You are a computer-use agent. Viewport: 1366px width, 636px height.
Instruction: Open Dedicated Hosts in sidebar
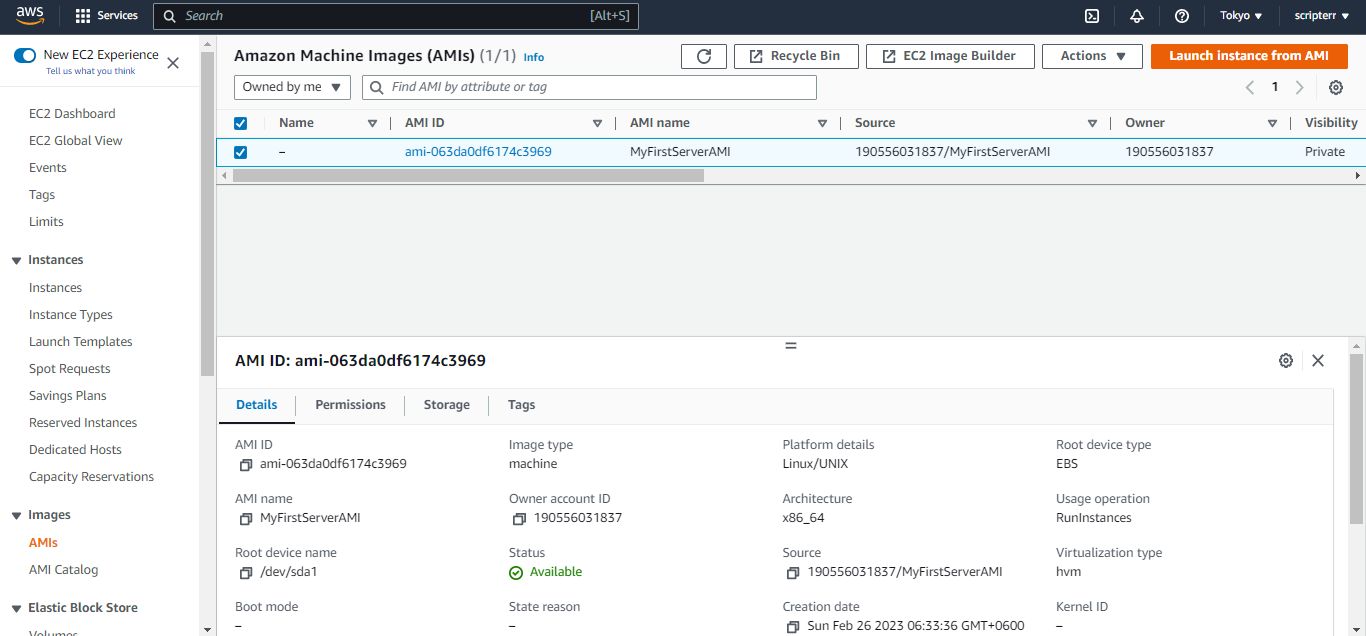click(x=75, y=450)
